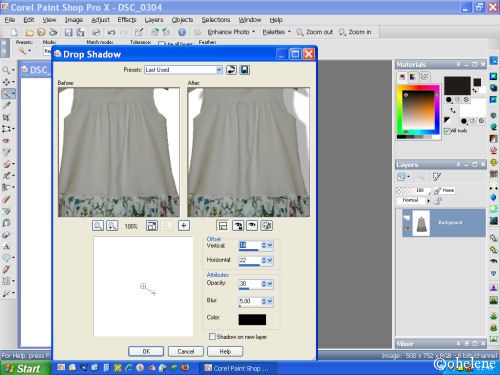Open the File menu

(10, 20)
